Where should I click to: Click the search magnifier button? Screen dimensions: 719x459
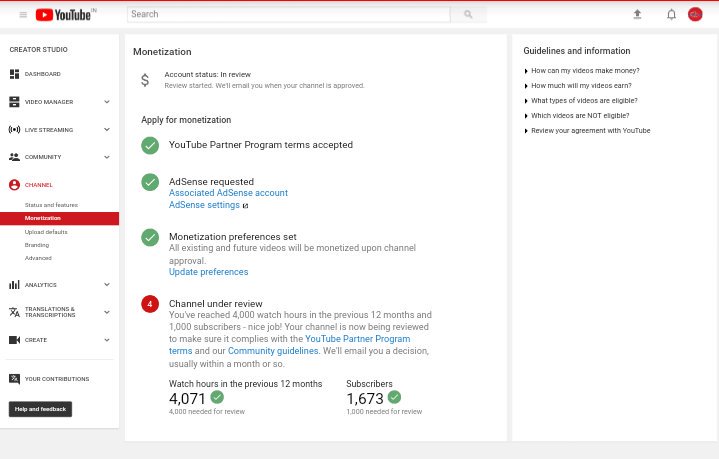pyautogui.click(x=468, y=14)
